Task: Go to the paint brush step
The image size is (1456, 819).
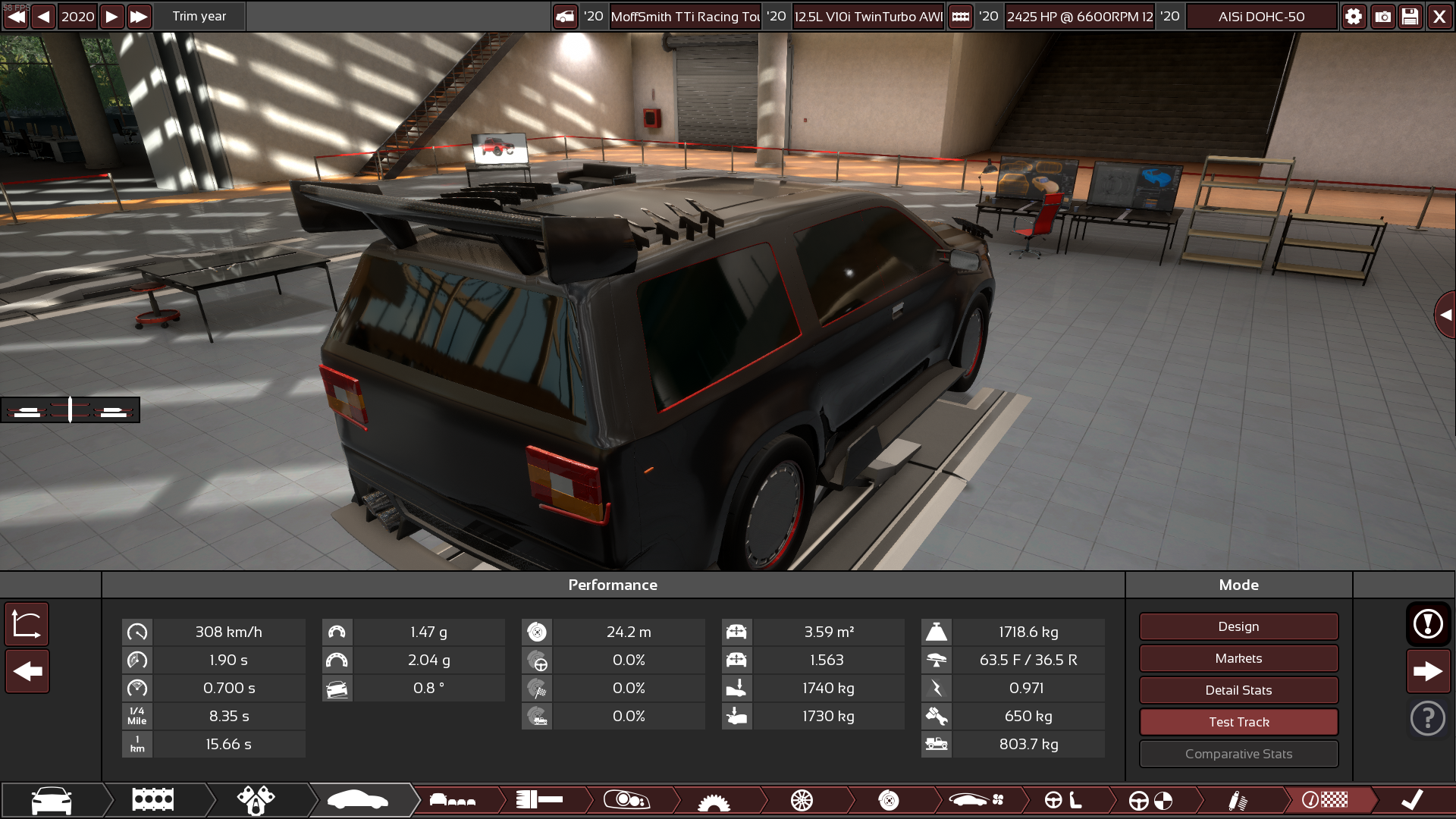Action: [539, 800]
